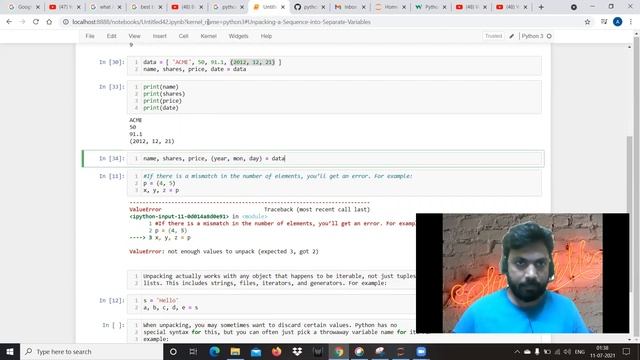
Task: Click the kernel idle circle indicator
Action: (549, 36)
